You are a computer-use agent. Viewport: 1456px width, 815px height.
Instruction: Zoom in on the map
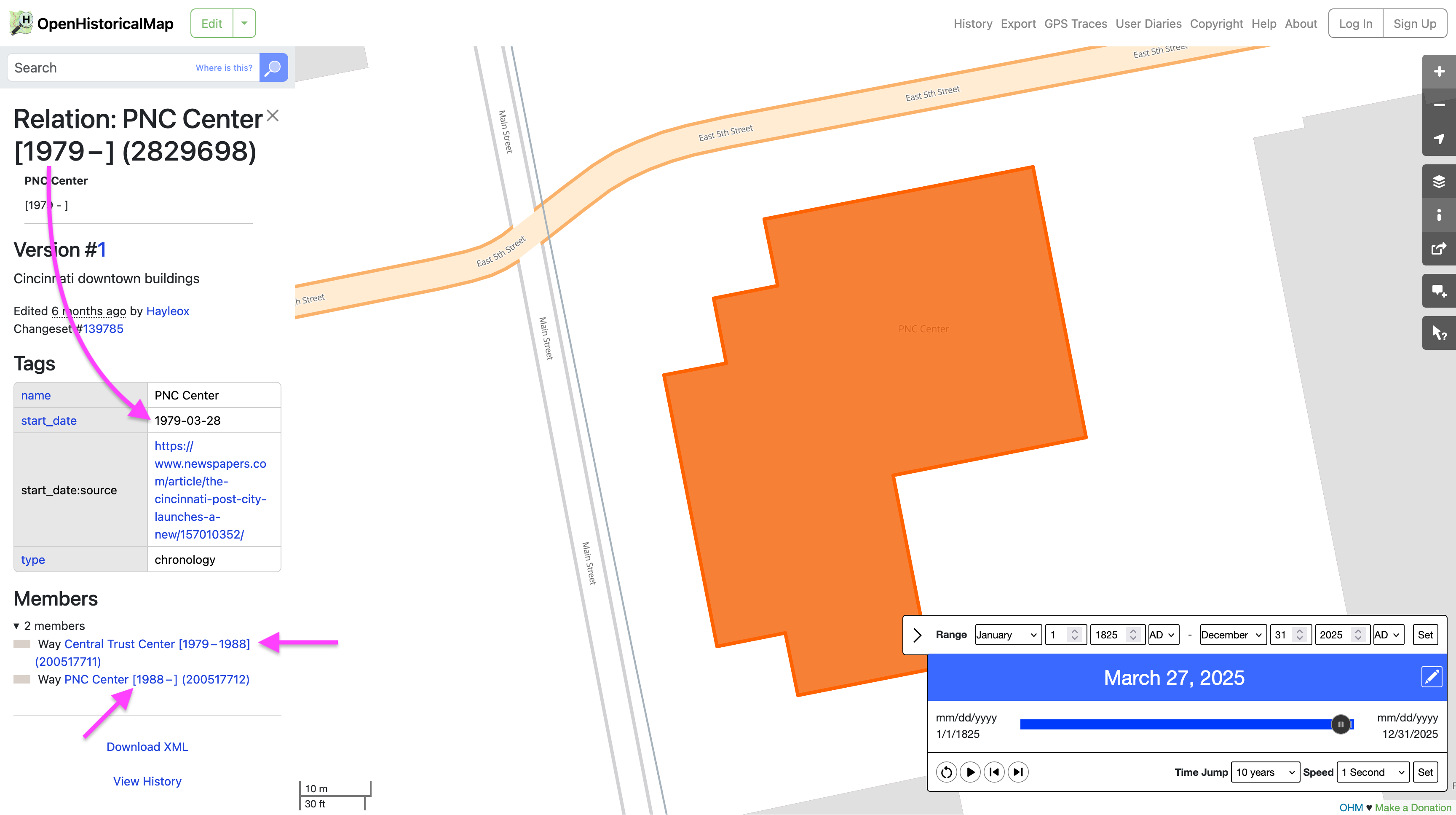1439,71
